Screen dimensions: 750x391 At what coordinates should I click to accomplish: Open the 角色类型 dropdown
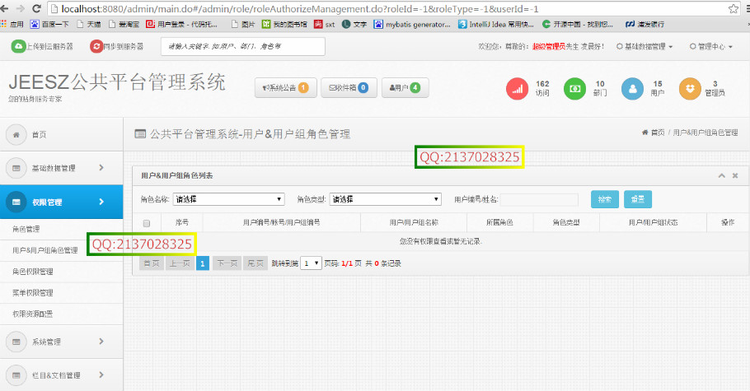click(385, 199)
